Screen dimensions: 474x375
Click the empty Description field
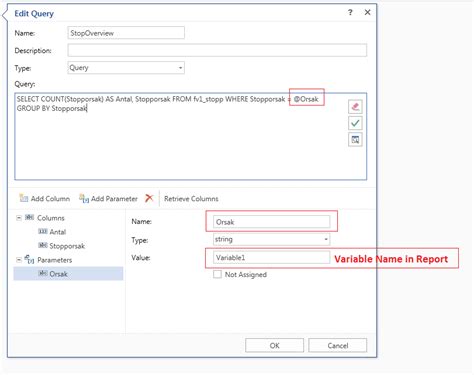click(217, 50)
